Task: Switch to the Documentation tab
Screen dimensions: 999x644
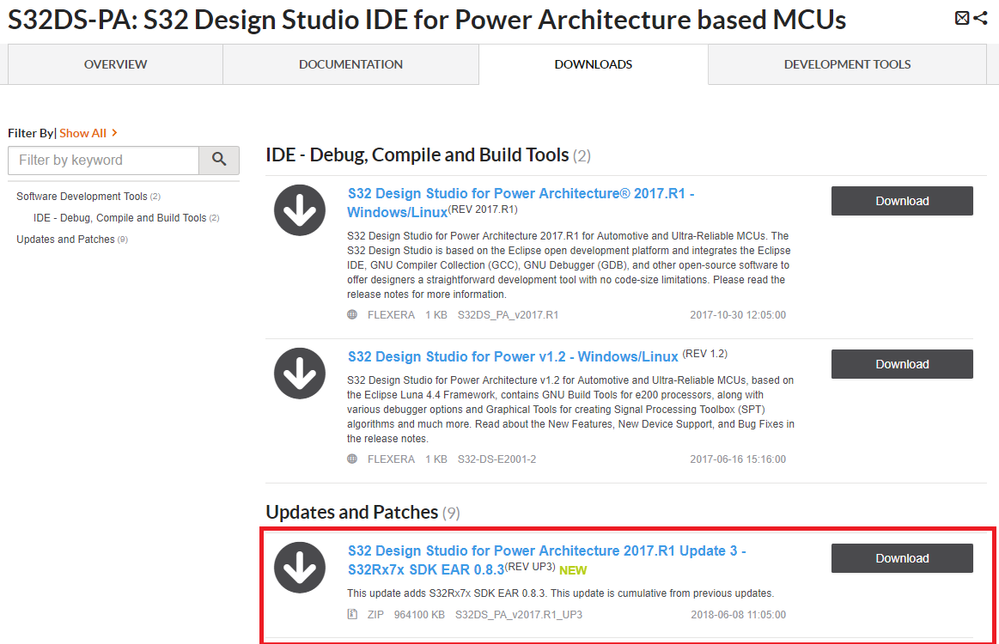Action: (350, 64)
